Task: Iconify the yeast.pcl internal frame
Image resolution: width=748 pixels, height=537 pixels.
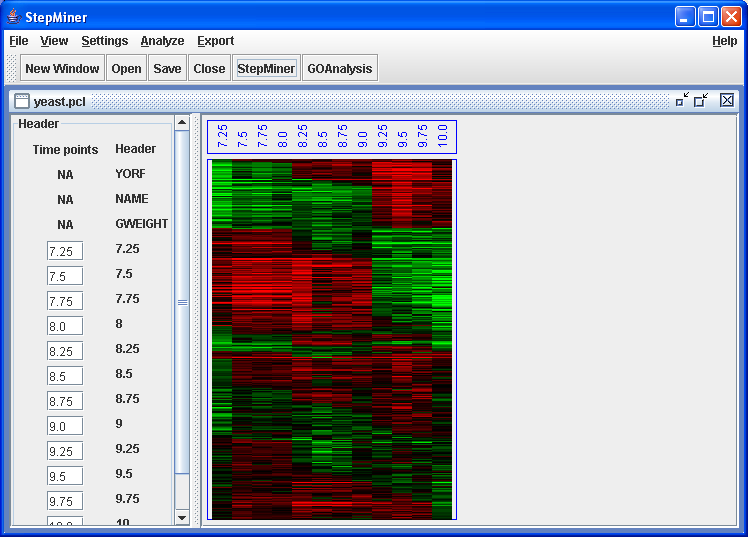Action: pyautogui.click(x=683, y=100)
